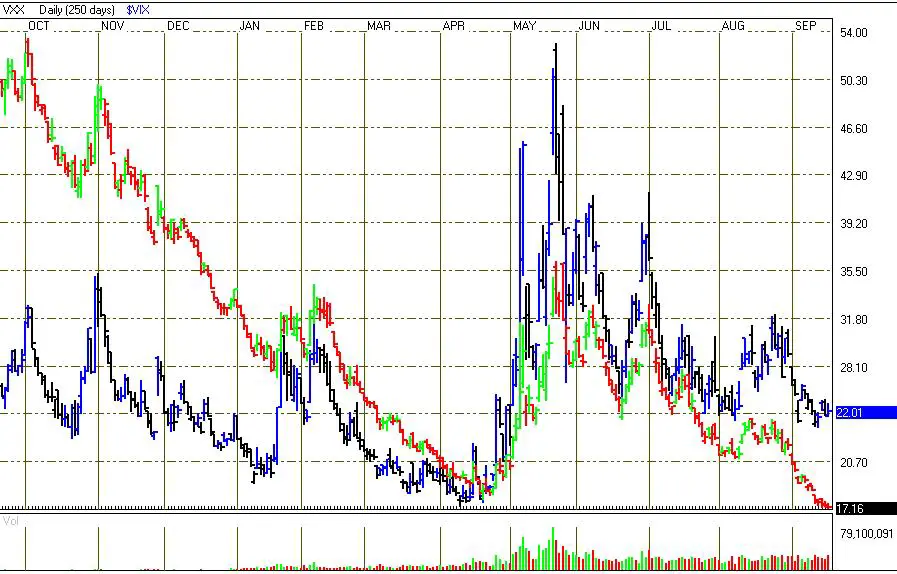Click the APR month label
Image resolution: width=897 pixels, height=574 pixels.
454,26
